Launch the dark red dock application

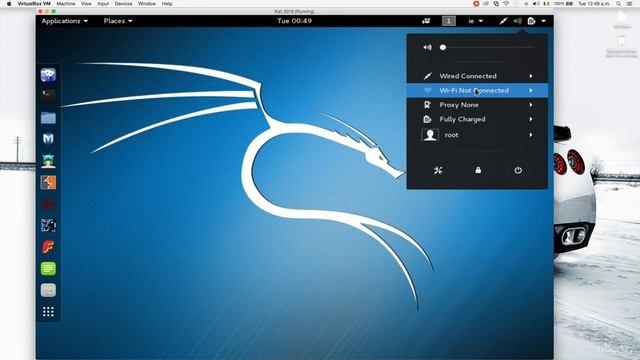pos(48,204)
